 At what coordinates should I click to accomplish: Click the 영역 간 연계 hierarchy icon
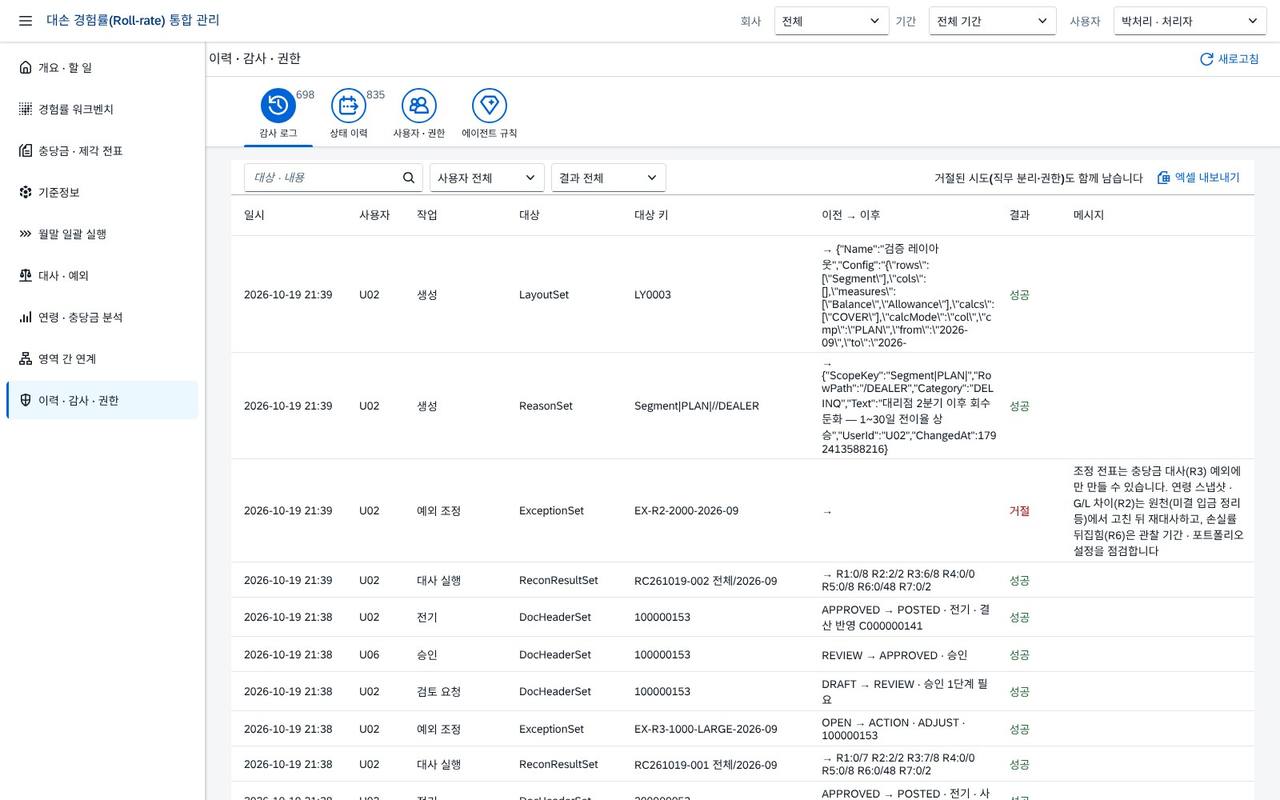point(25,359)
